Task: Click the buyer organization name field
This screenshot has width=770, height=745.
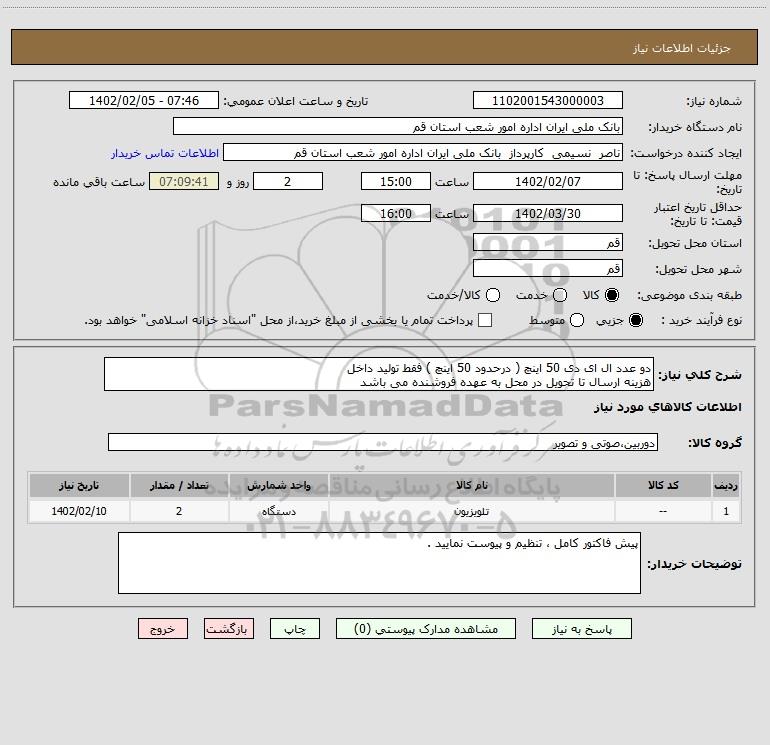Action: click(x=398, y=126)
